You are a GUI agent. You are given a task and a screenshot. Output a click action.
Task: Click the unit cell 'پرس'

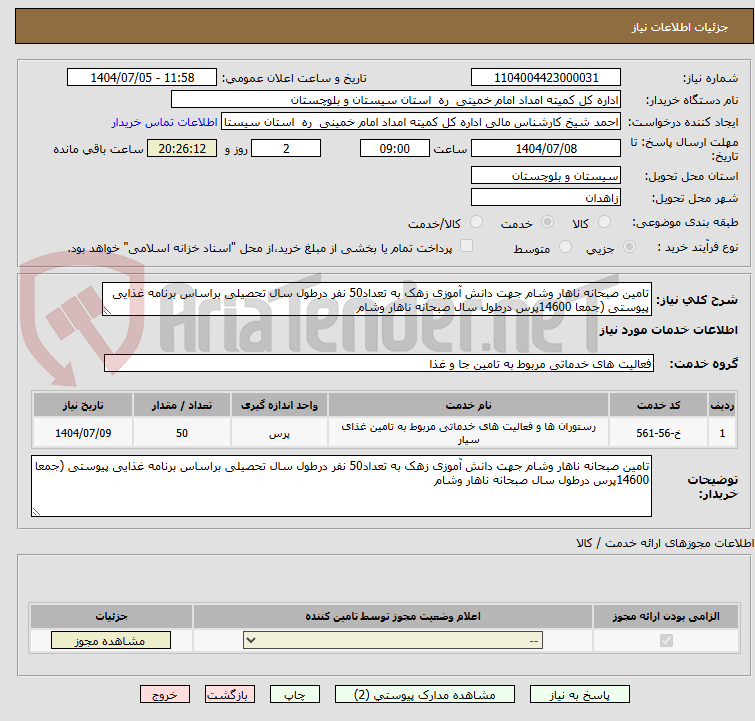coord(279,433)
